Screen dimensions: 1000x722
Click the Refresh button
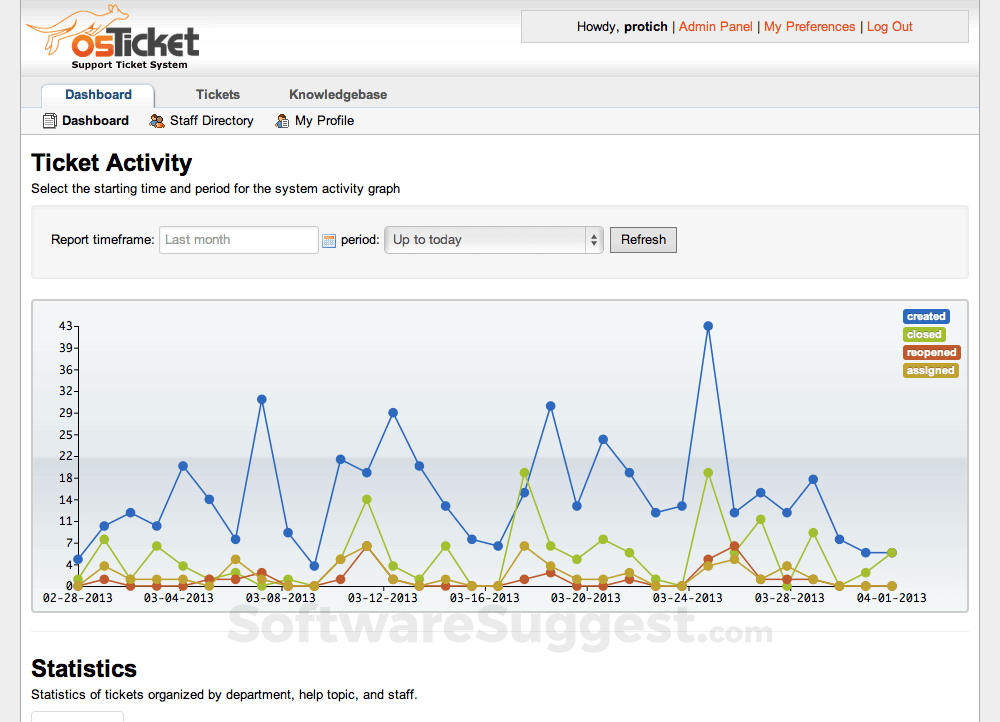(x=643, y=240)
